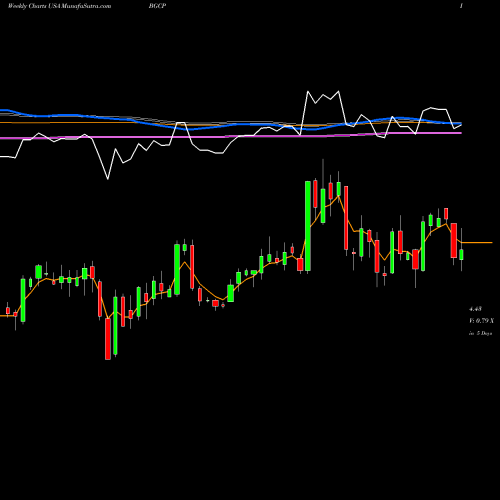
Task: Click the 'V: 0.79 N' volume text
Action: coord(481,321)
